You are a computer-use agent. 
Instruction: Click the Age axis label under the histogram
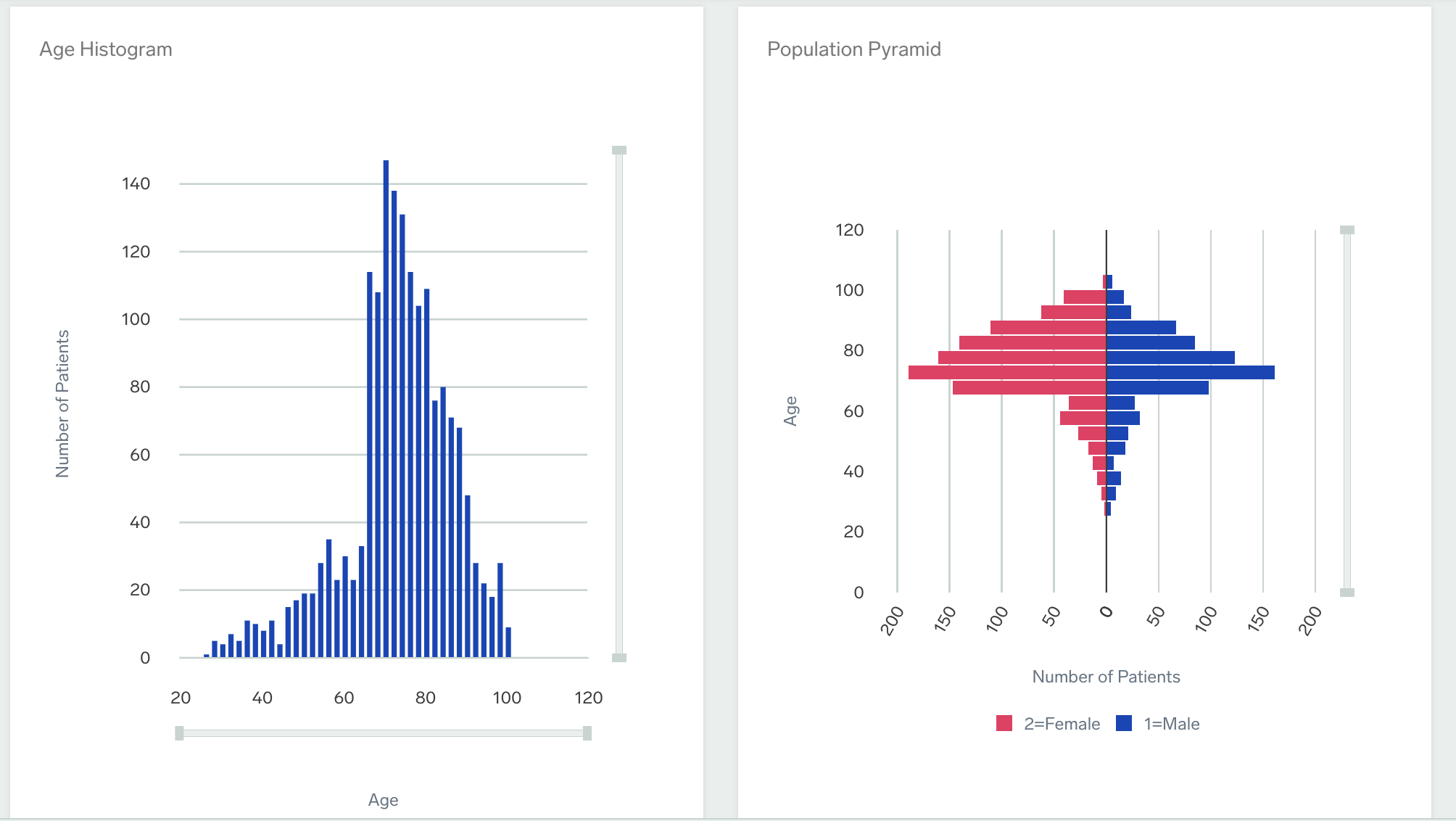tap(383, 799)
